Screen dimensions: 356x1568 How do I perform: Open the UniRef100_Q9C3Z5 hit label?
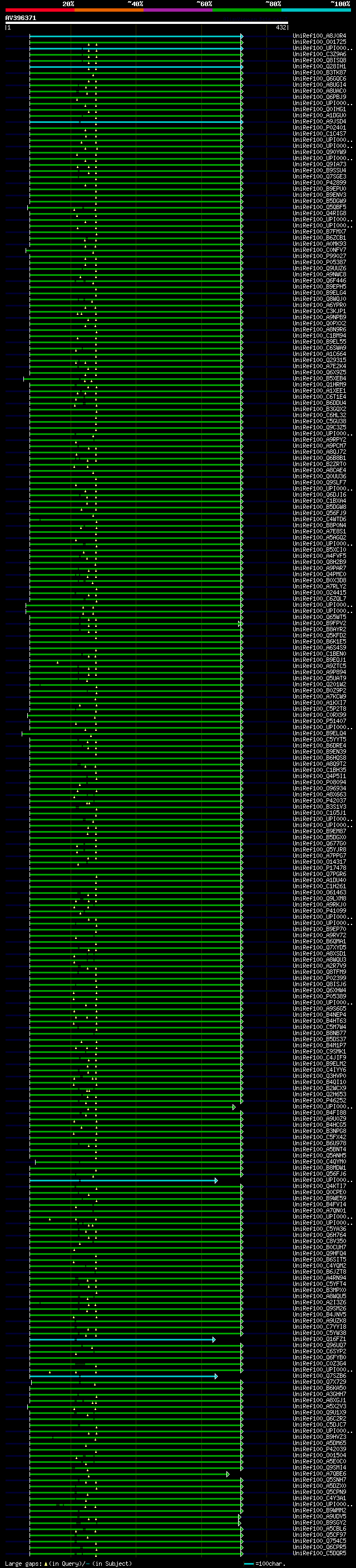coord(319,427)
